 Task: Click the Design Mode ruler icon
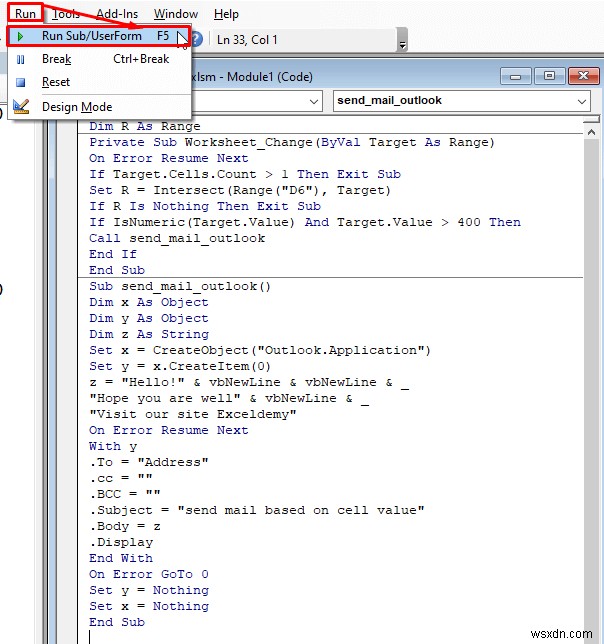(21, 106)
